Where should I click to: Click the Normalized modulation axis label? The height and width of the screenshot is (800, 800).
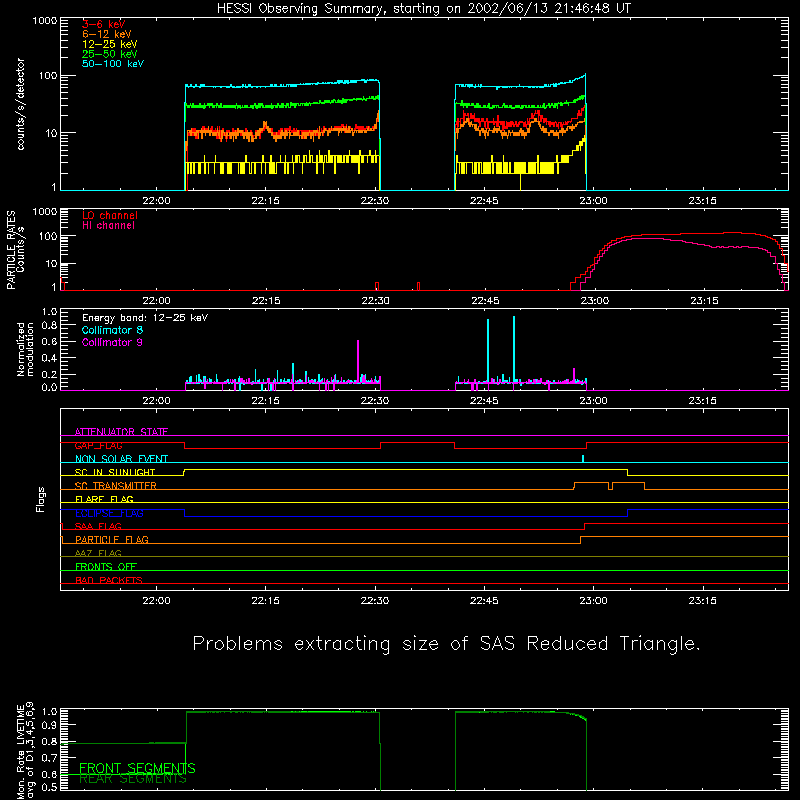(26, 349)
